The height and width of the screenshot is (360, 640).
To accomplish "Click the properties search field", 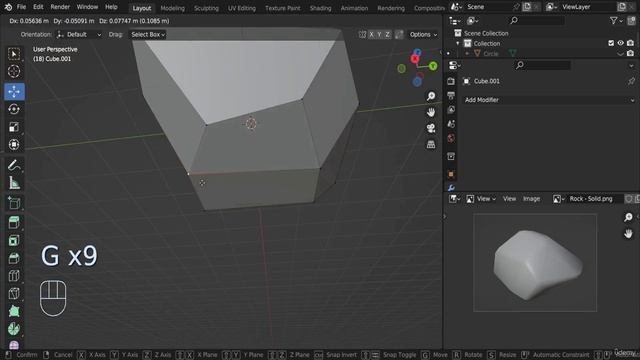I will click(x=543, y=65).
